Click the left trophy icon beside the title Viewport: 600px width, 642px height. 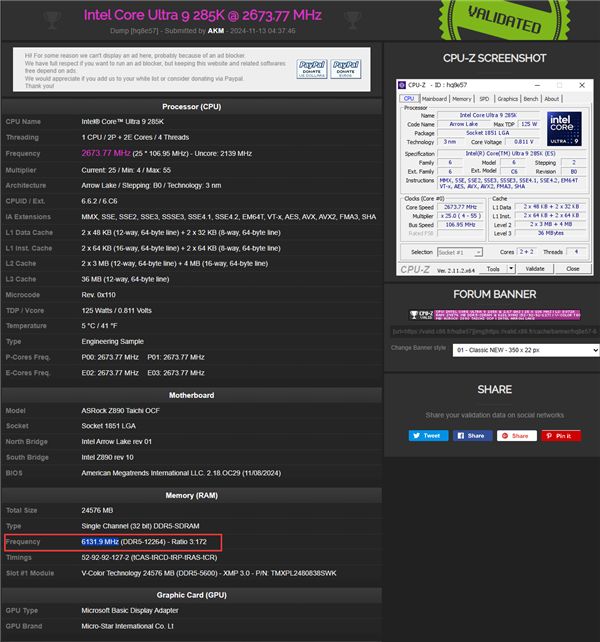click(52, 20)
